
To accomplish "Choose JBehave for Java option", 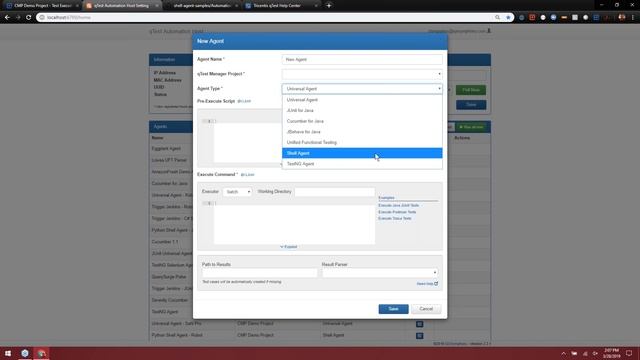I will tap(362, 131).
